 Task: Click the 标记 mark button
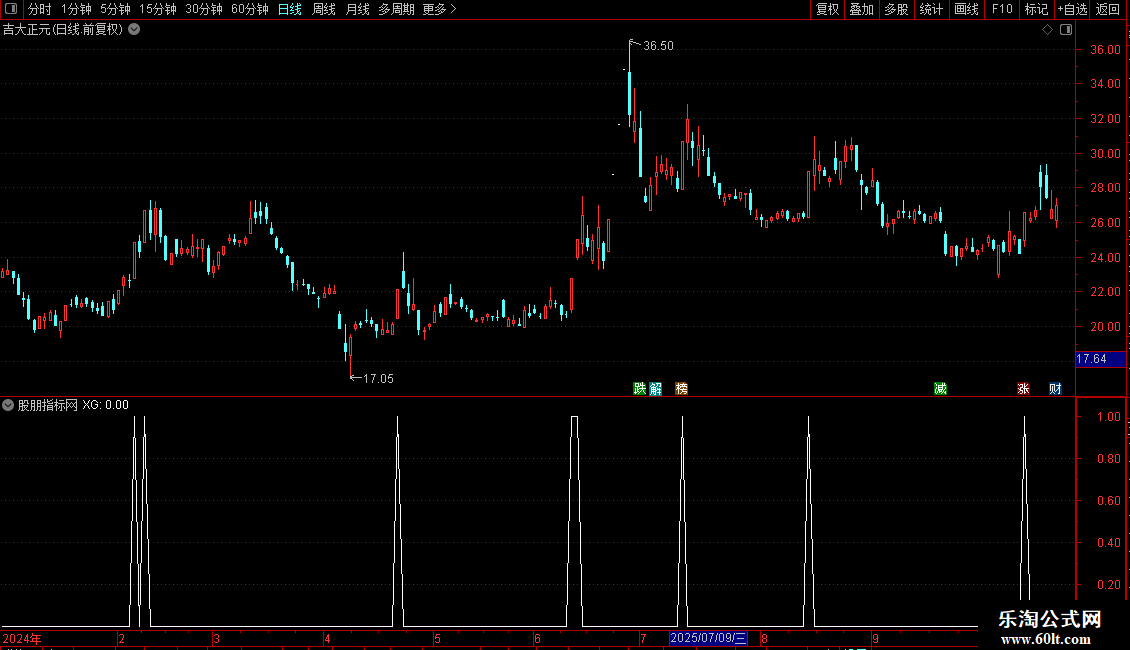point(1036,9)
